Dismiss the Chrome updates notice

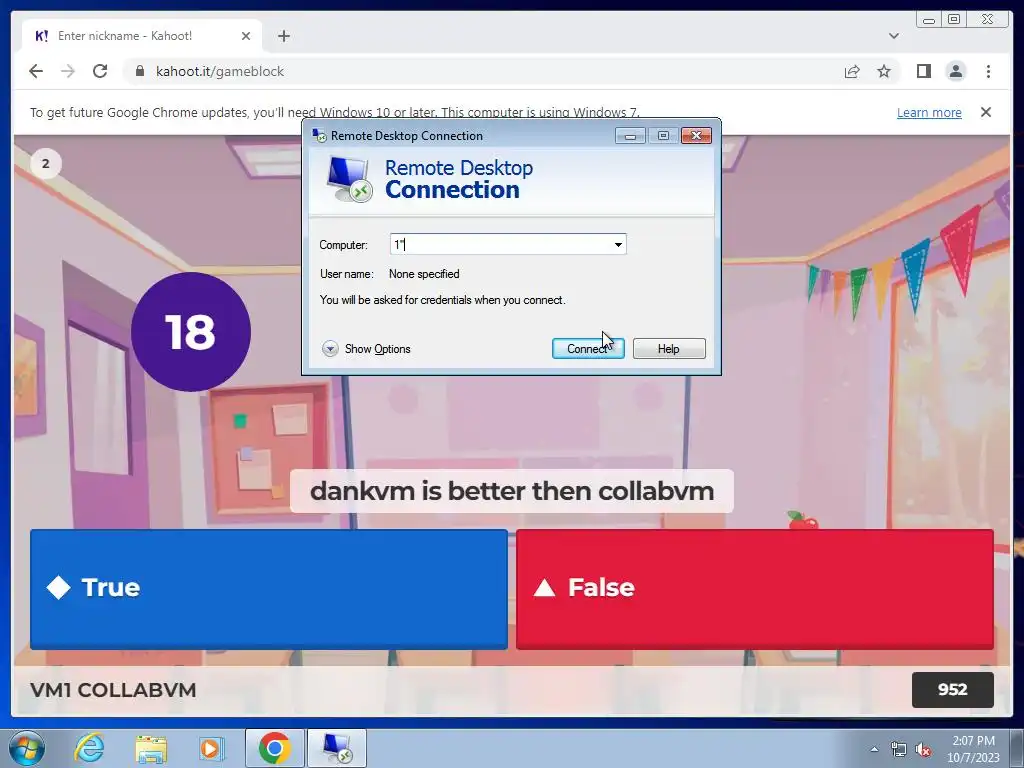(x=985, y=112)
